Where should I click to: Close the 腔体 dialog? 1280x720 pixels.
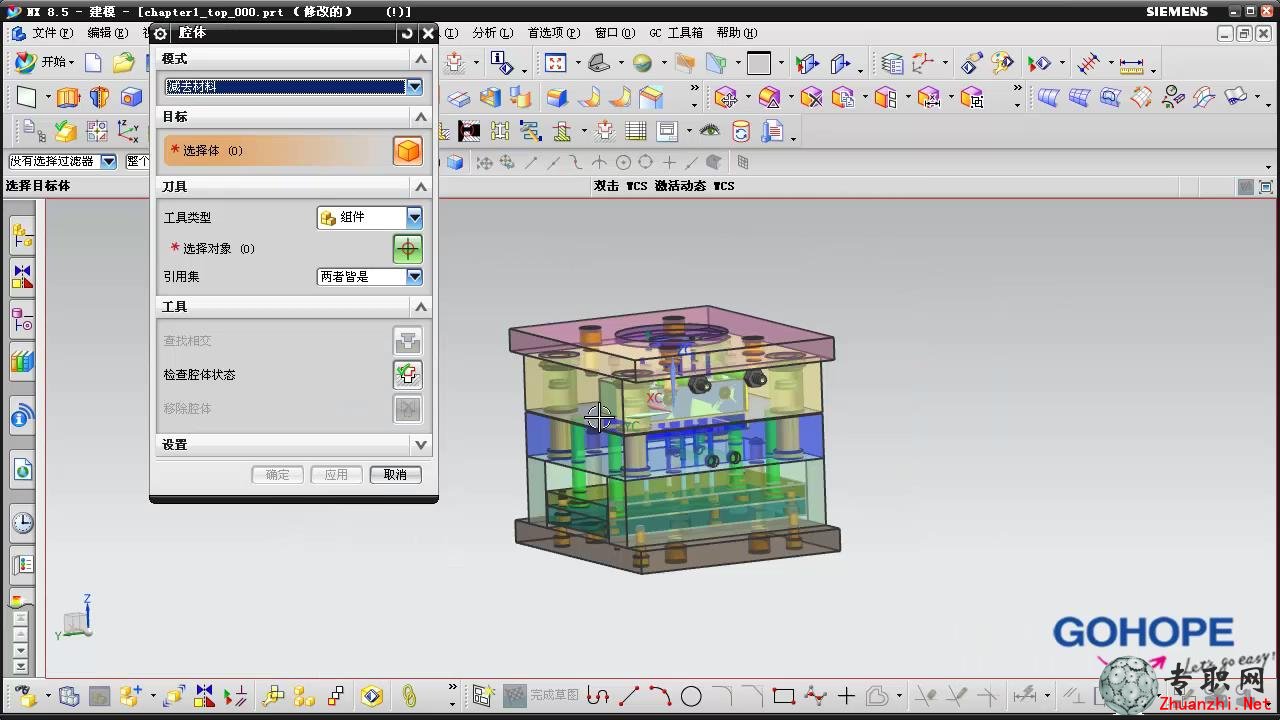click(428, 33)
